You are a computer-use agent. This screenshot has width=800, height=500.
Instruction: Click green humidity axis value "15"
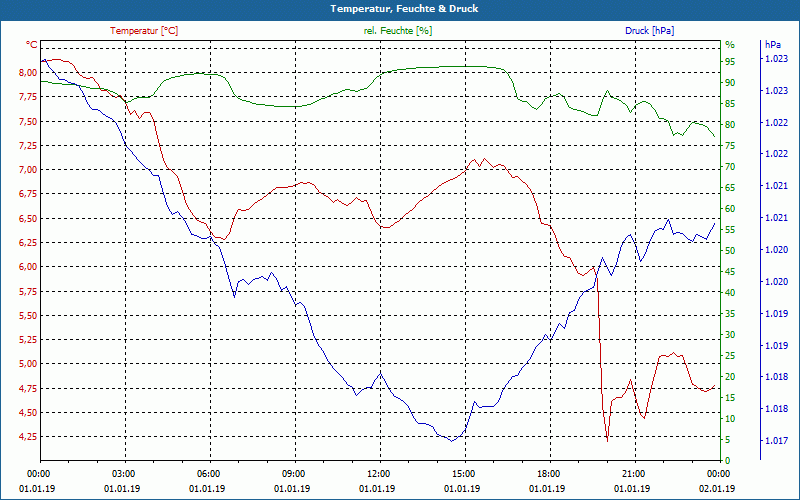tap(730, 398)
